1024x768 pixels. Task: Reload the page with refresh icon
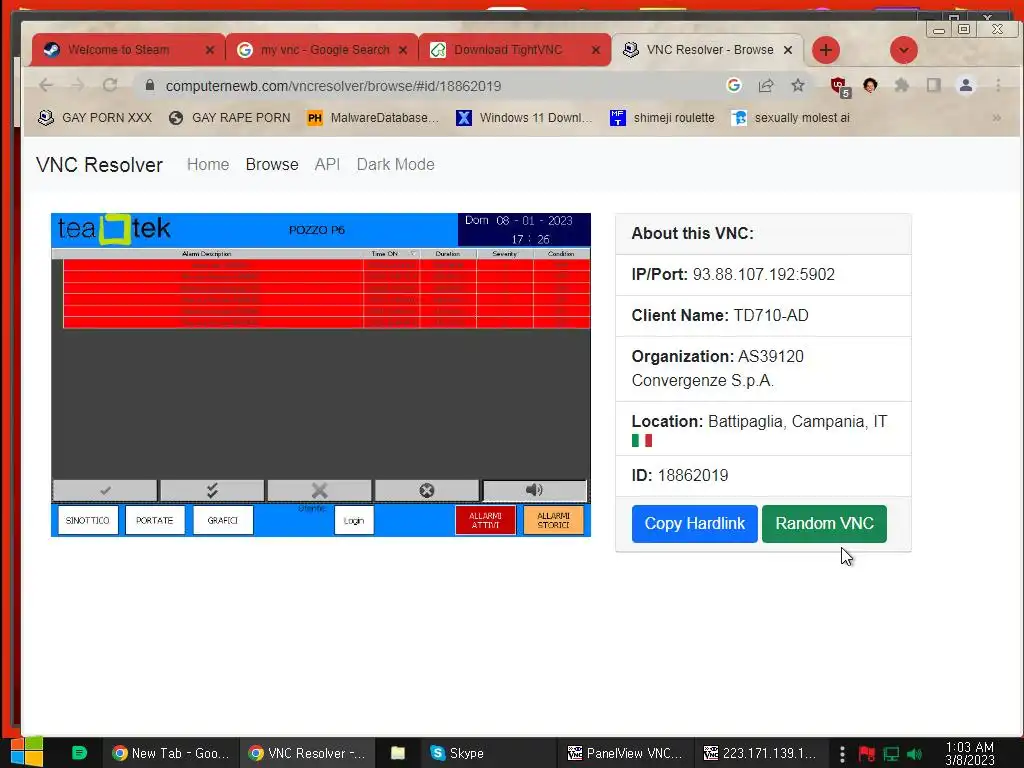[x=110, y=85]
